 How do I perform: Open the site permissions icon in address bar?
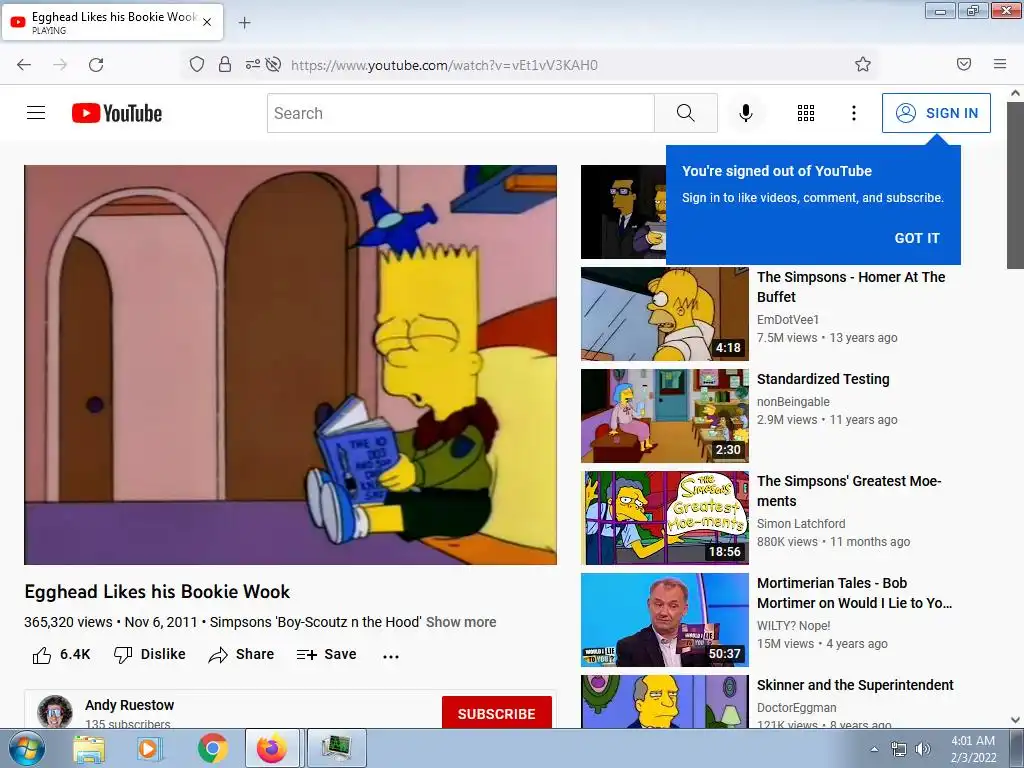252,64
